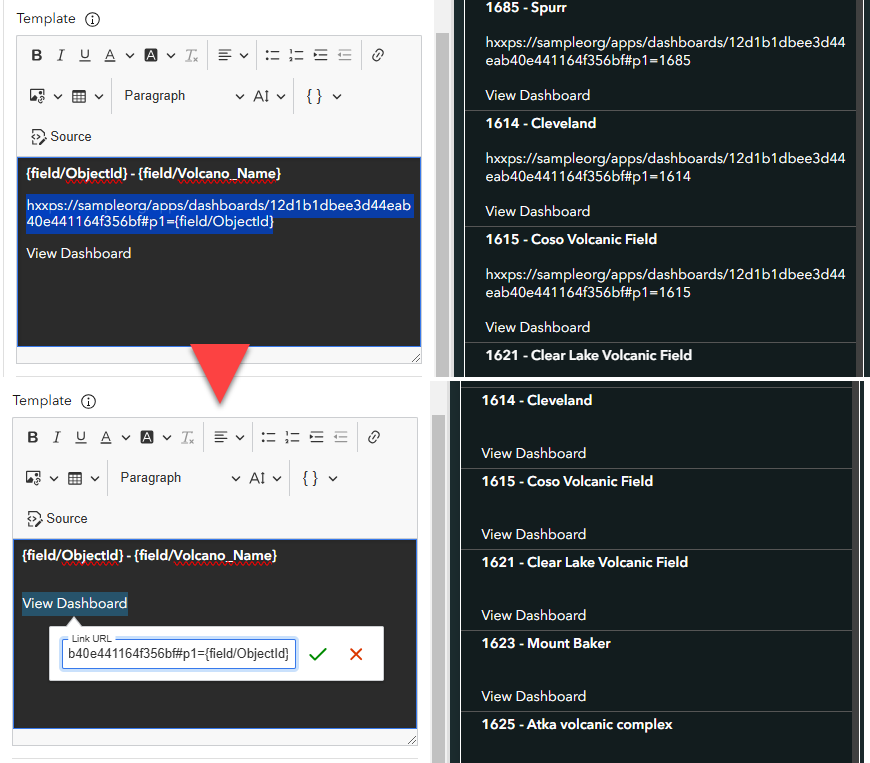Image resolution: width=870 pixels, height=763 pixels.
Task: Expand the curly braces dynamic text dropdown
Action: pos(320,95)
